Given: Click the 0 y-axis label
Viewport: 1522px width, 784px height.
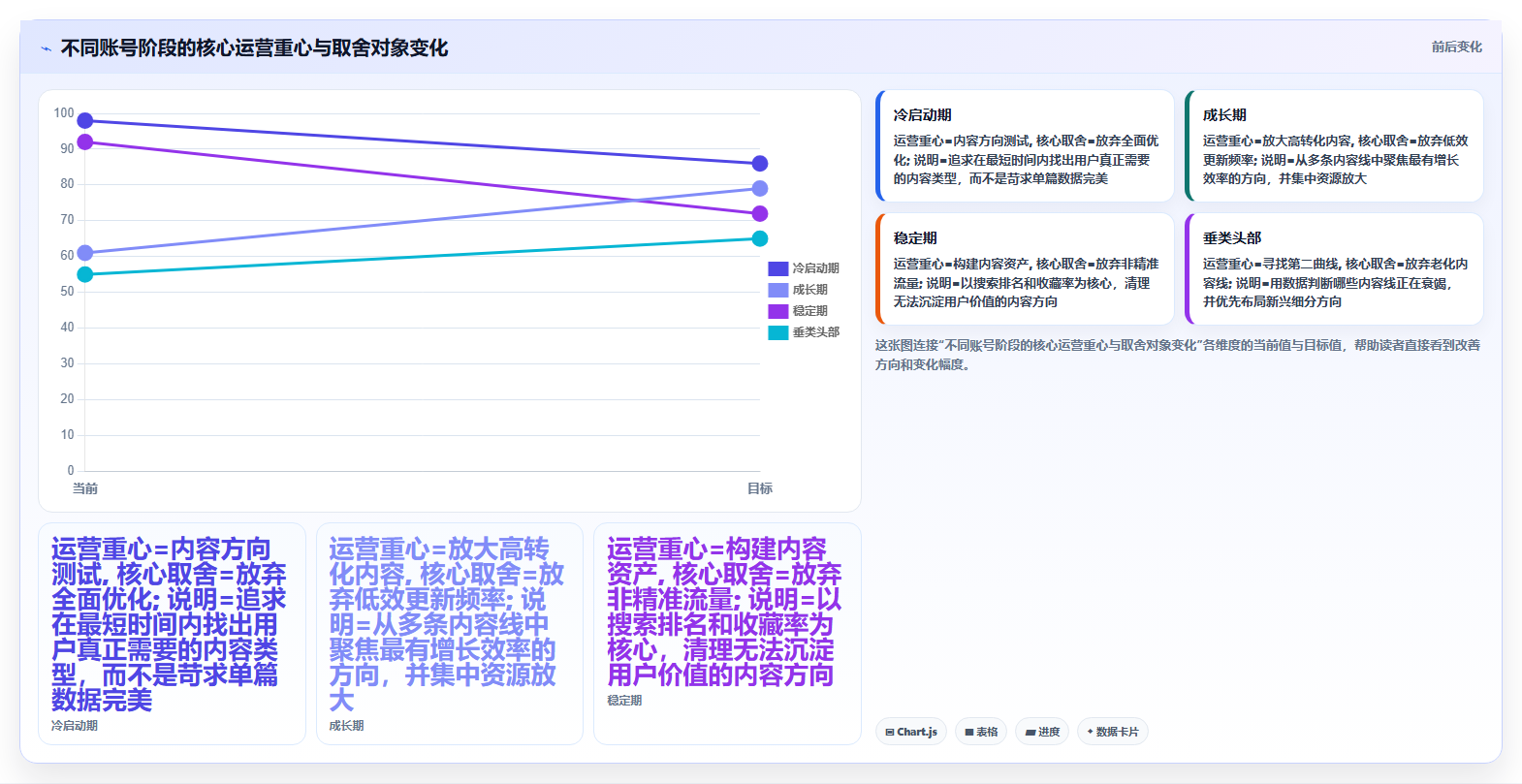Looking at the screenshot, I should pyautogui.click(x=71, y=471).
